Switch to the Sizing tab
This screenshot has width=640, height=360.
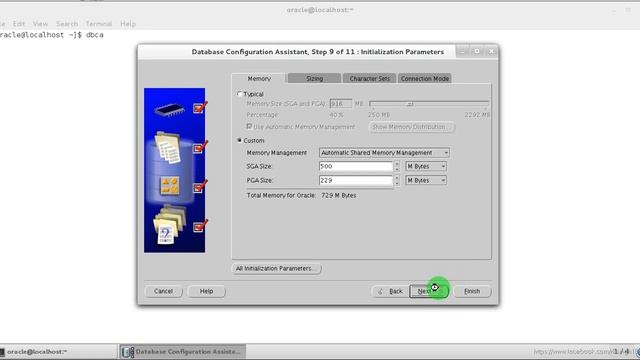tap(314, 78)
